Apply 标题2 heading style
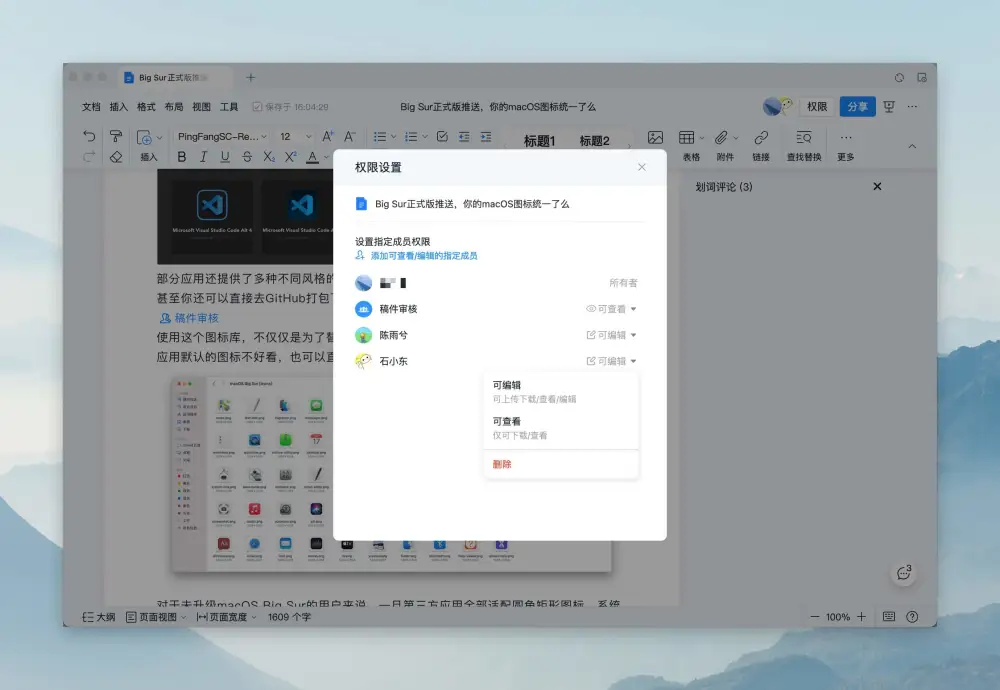Screen dimensions: 1000x690 click(x=594, y=141)
